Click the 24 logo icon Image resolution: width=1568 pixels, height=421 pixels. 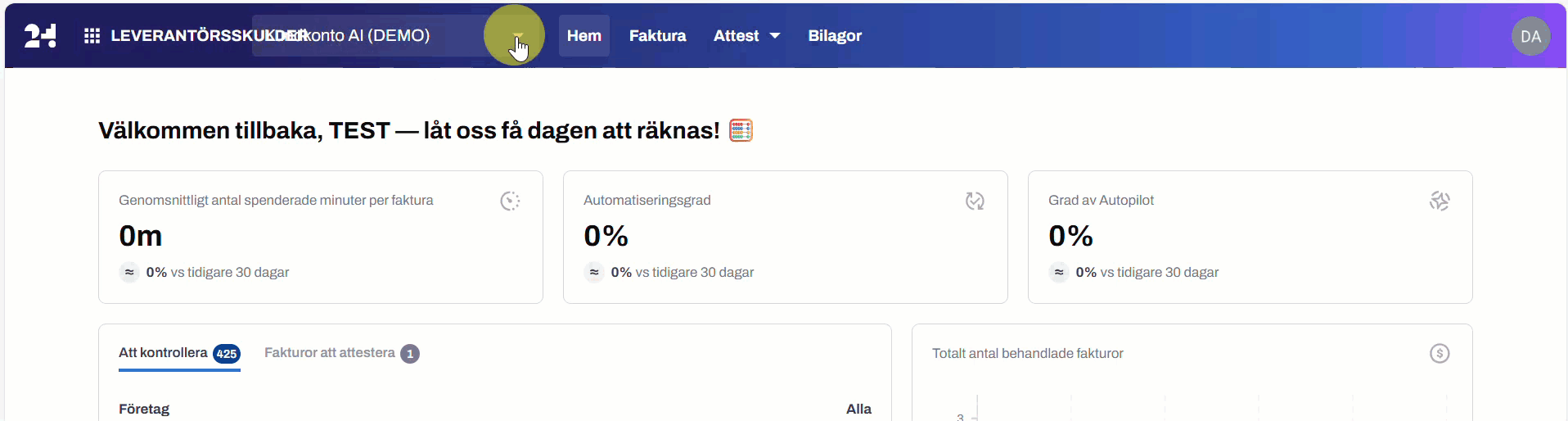point(40,35)
